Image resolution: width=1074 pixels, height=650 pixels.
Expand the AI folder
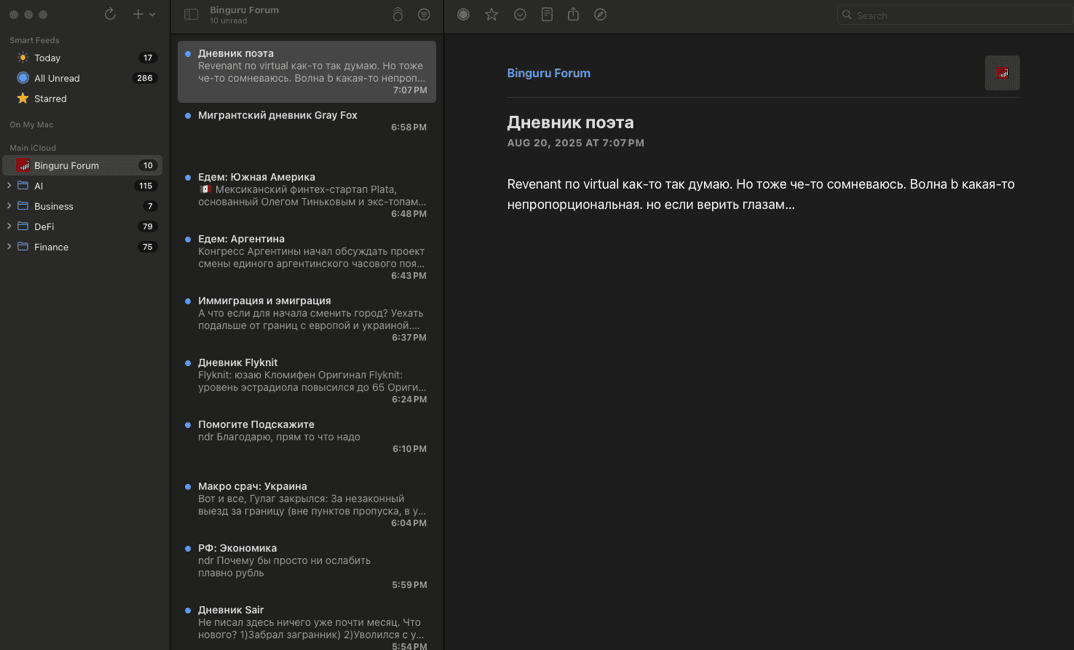pyautogui.click(x=9, y=186)
